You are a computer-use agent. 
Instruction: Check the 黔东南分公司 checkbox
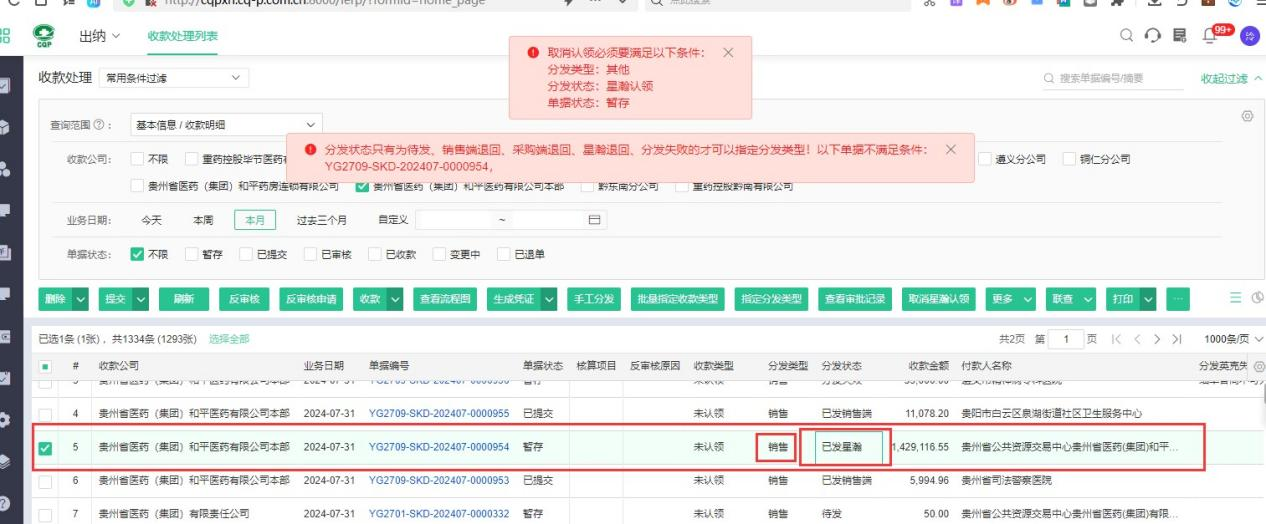tap(589, 186)
